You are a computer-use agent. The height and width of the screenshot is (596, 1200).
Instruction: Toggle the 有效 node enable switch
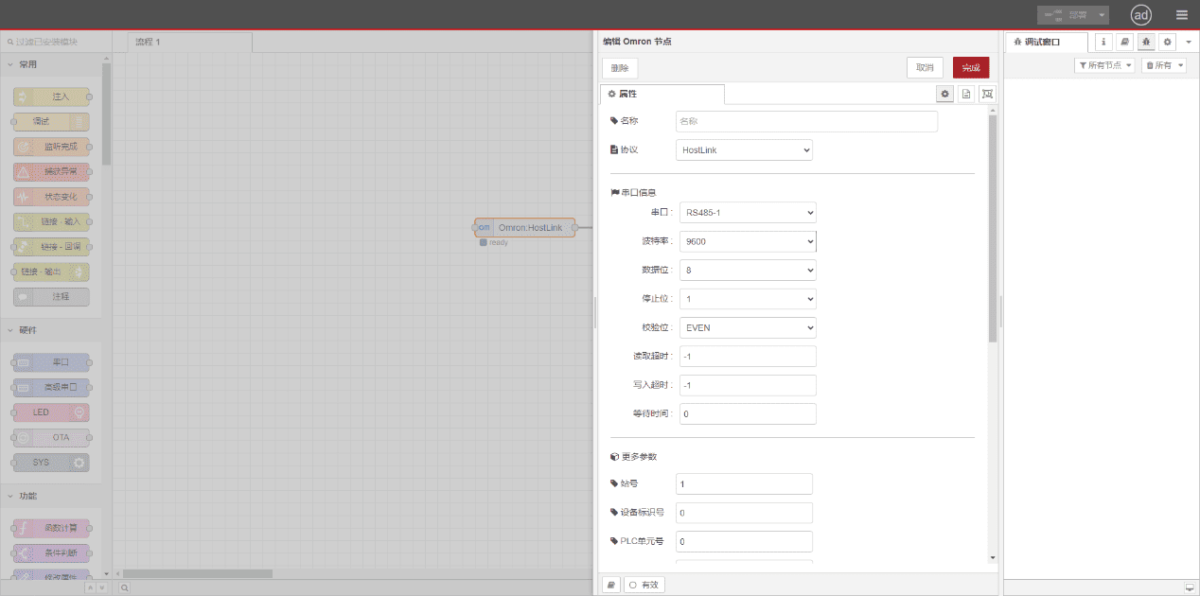point(643,584)
